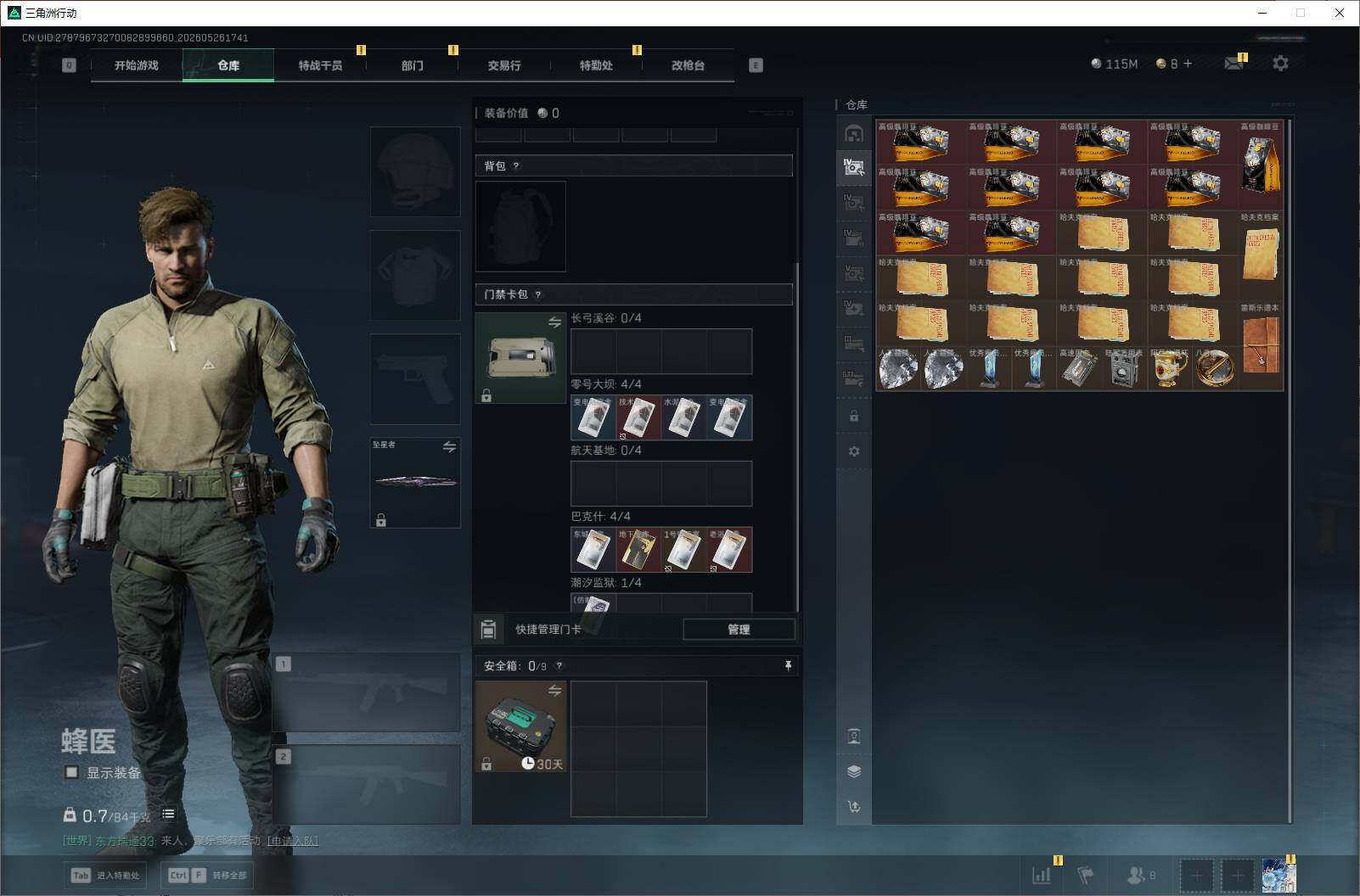
Task: Select the first diamond item in warehouse
Action: pyautogui.click(x=898, y=369)
